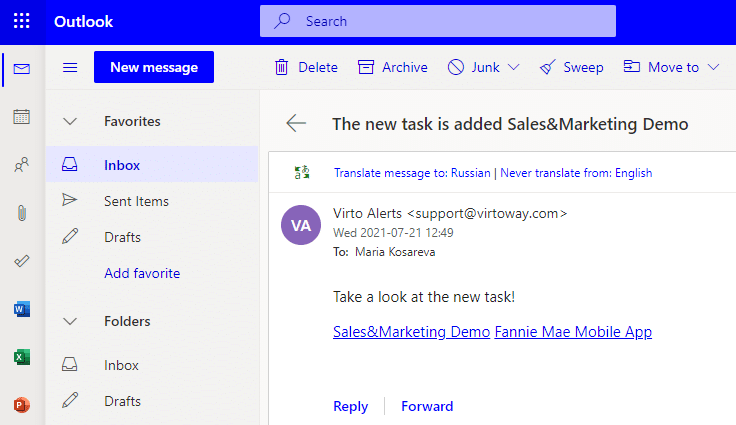Launch Word from the sidebar

(x=22, y=309)
